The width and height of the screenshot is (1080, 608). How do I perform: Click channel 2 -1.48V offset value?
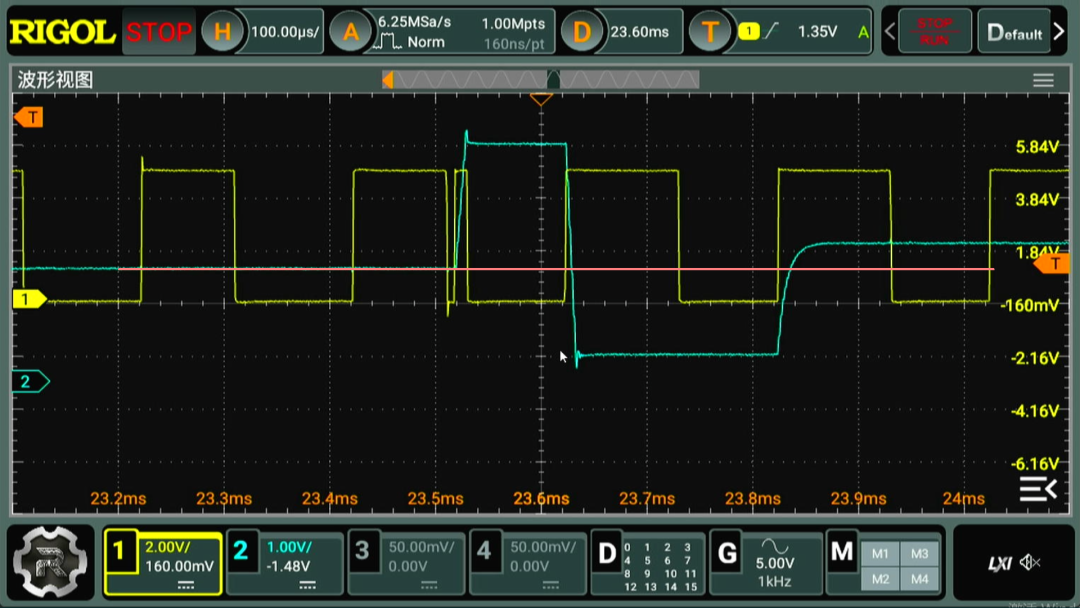pos(288,566)
